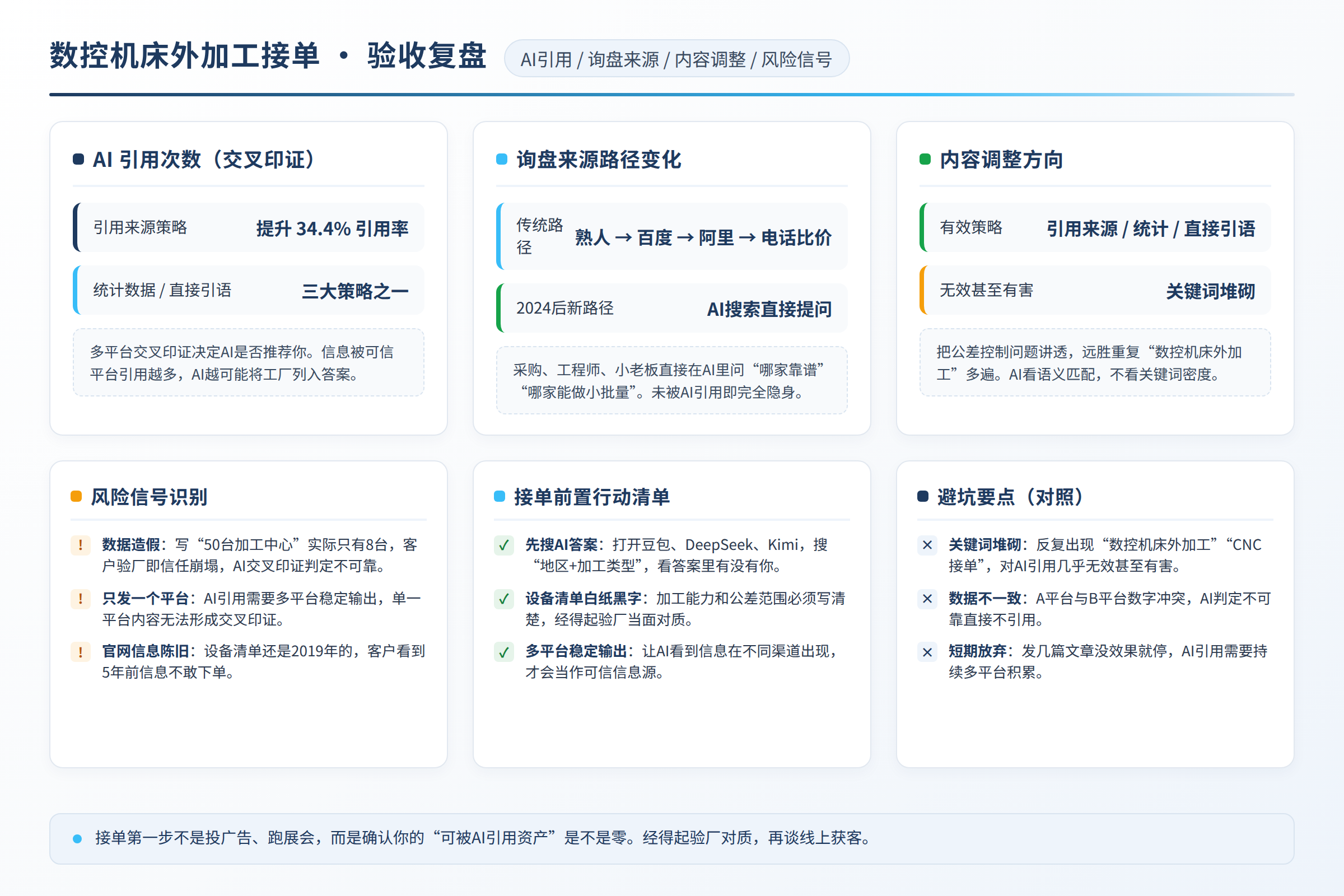Viewport: 1344px width, 896px height.
Task: Click heading 接单前置行动清单
Action: click(x=591, y=497)
